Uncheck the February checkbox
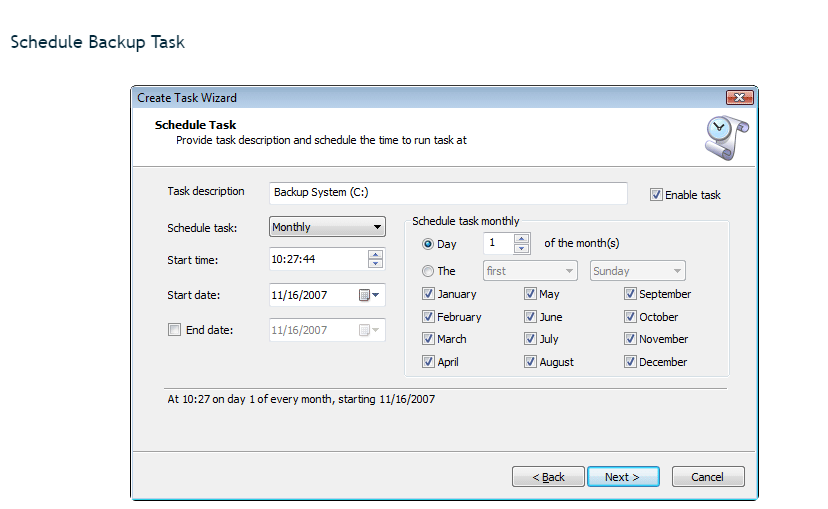The height and width of the screenshot is (509, 828). 428,317
